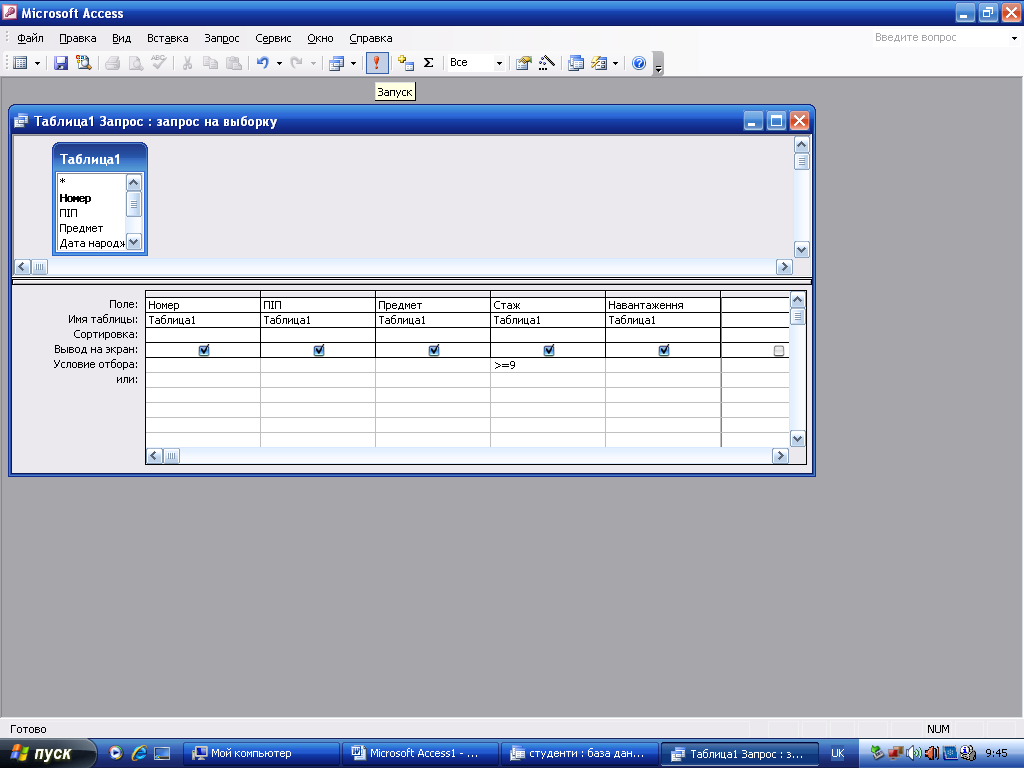The width and height of the screenshot is (1024, 768).
Task: Expand the Undo history dropdown
Action: pos(279,63)
